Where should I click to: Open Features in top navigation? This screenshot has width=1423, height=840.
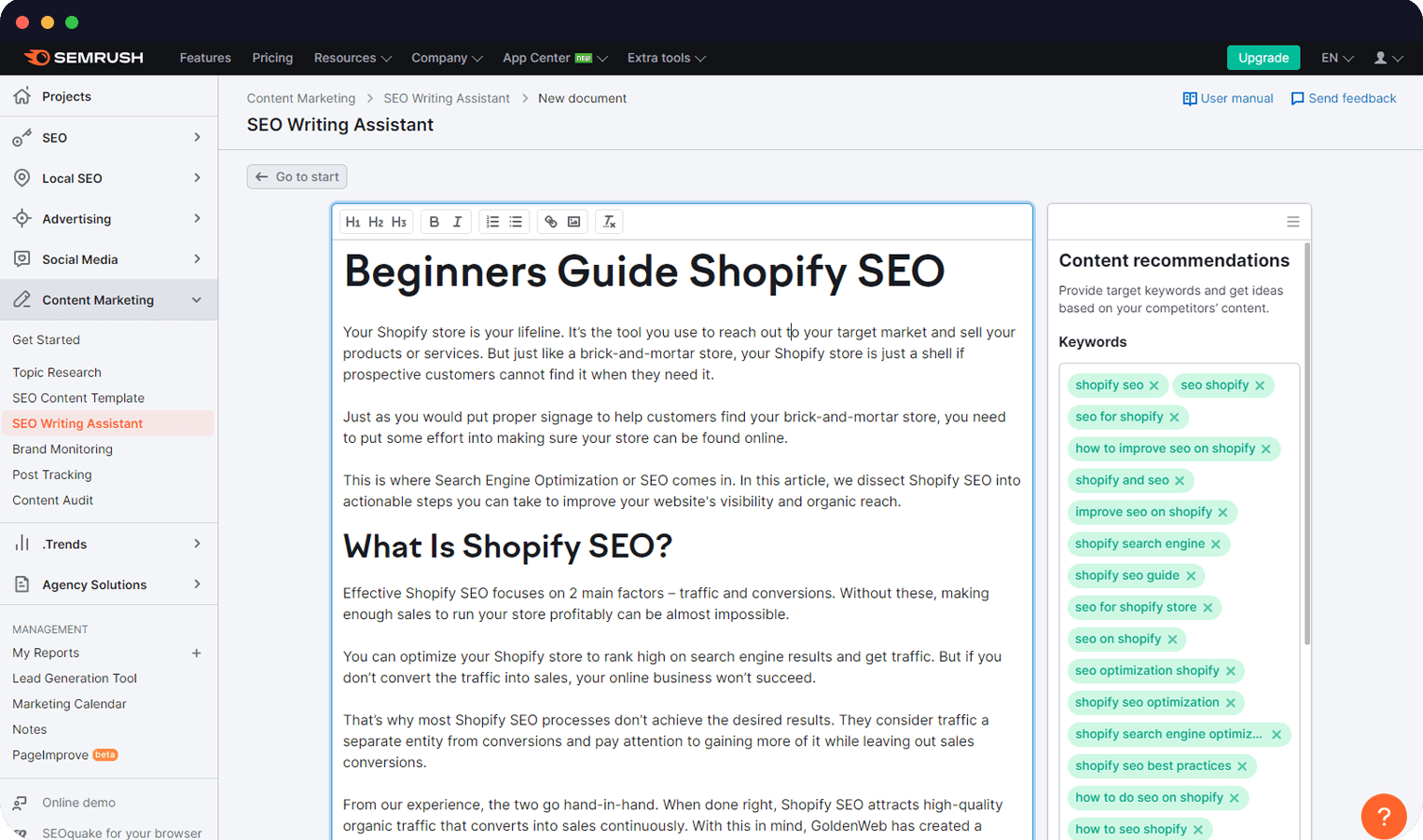tap(205, 58)
